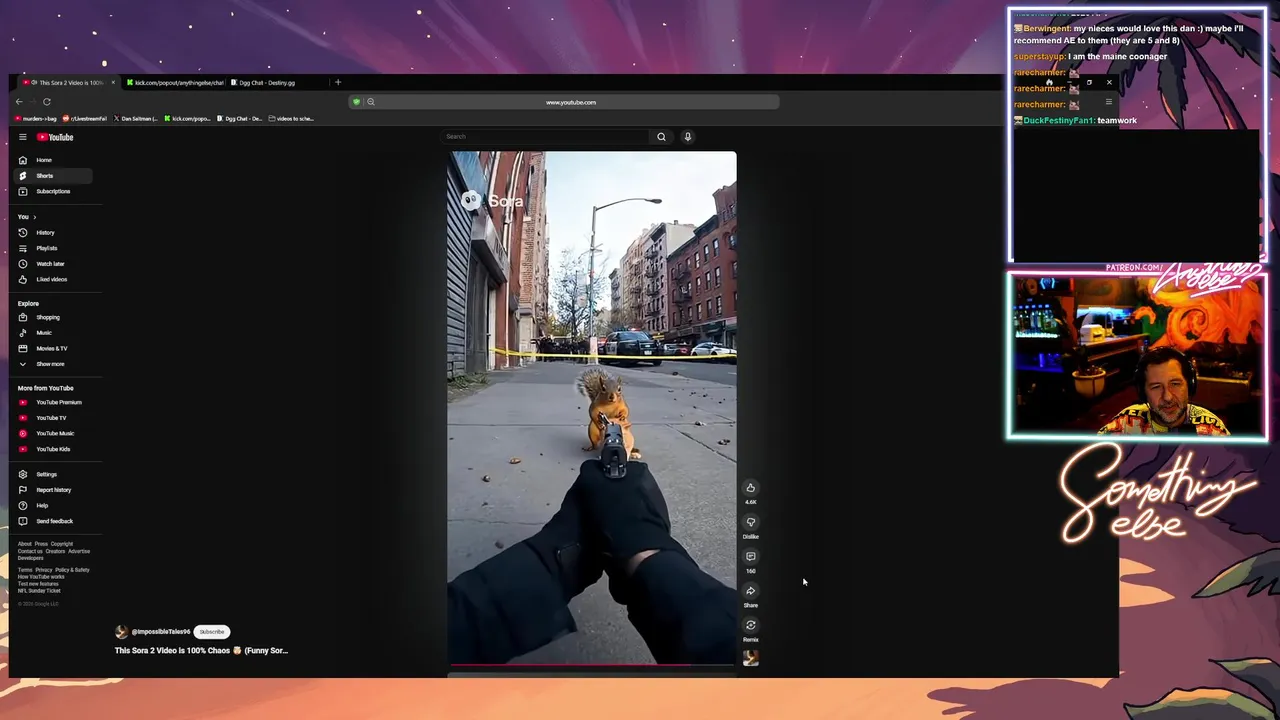The width and height of the screenshot is (1280, 720).
Task: Open Report history
Action: coord(53,490)
